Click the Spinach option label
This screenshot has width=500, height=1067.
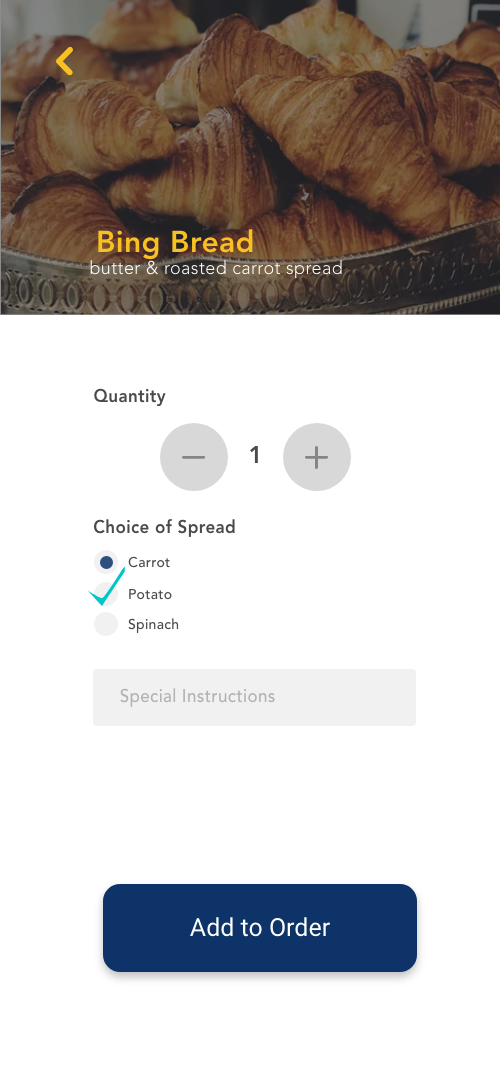pos(153,624)
